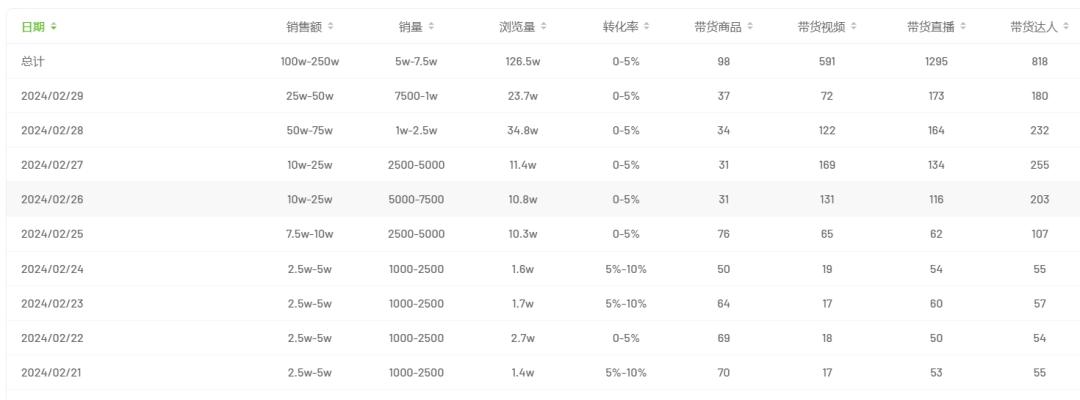Click the 2024/02/24 date cell
This screenshot has width=1080, height=400.
tap(52, 269)
